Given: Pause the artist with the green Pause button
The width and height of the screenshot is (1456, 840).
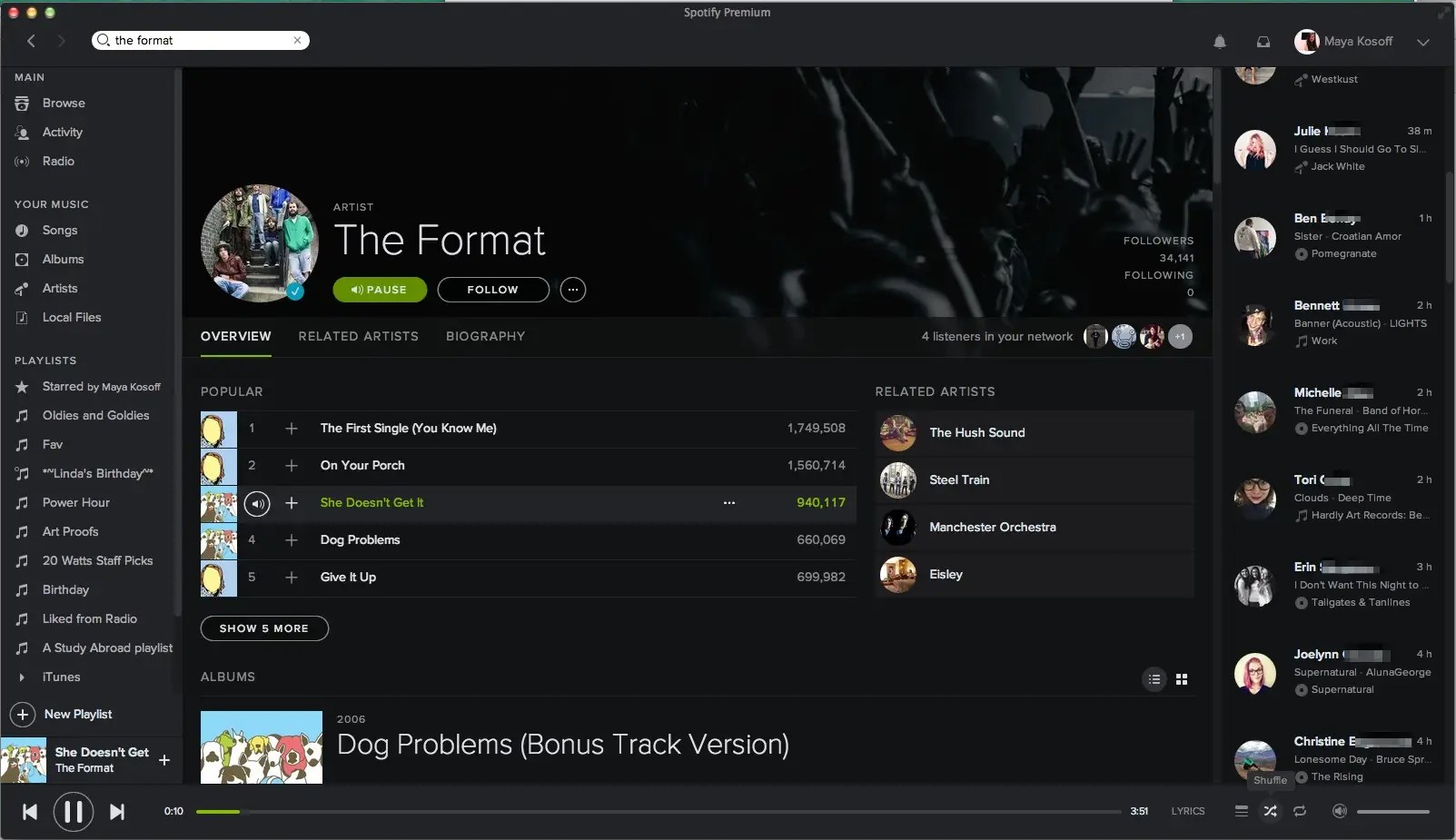Looking at the screenshot, I should 380,290.
